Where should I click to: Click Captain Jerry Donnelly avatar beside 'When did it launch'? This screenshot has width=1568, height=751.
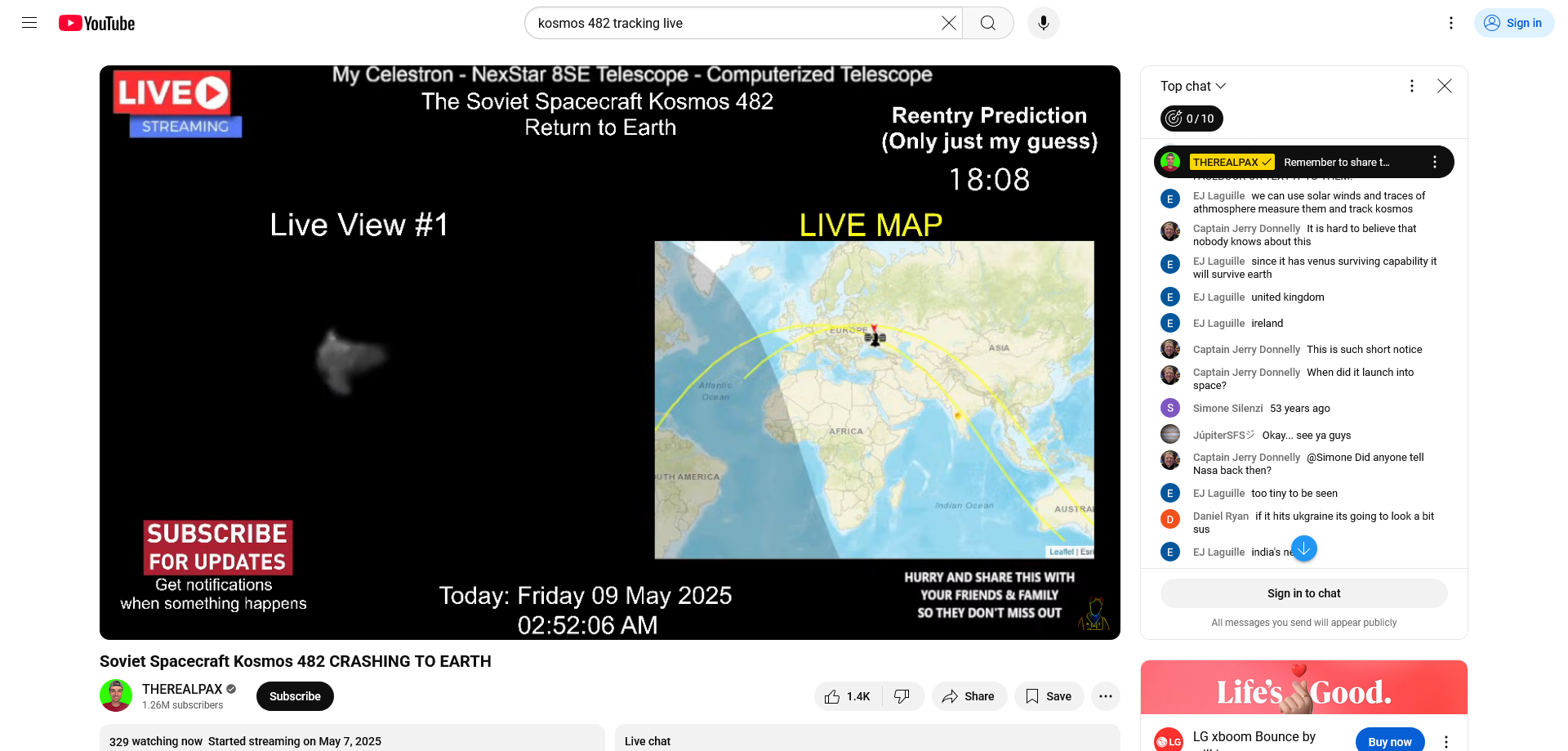(x=1170, y=375)
